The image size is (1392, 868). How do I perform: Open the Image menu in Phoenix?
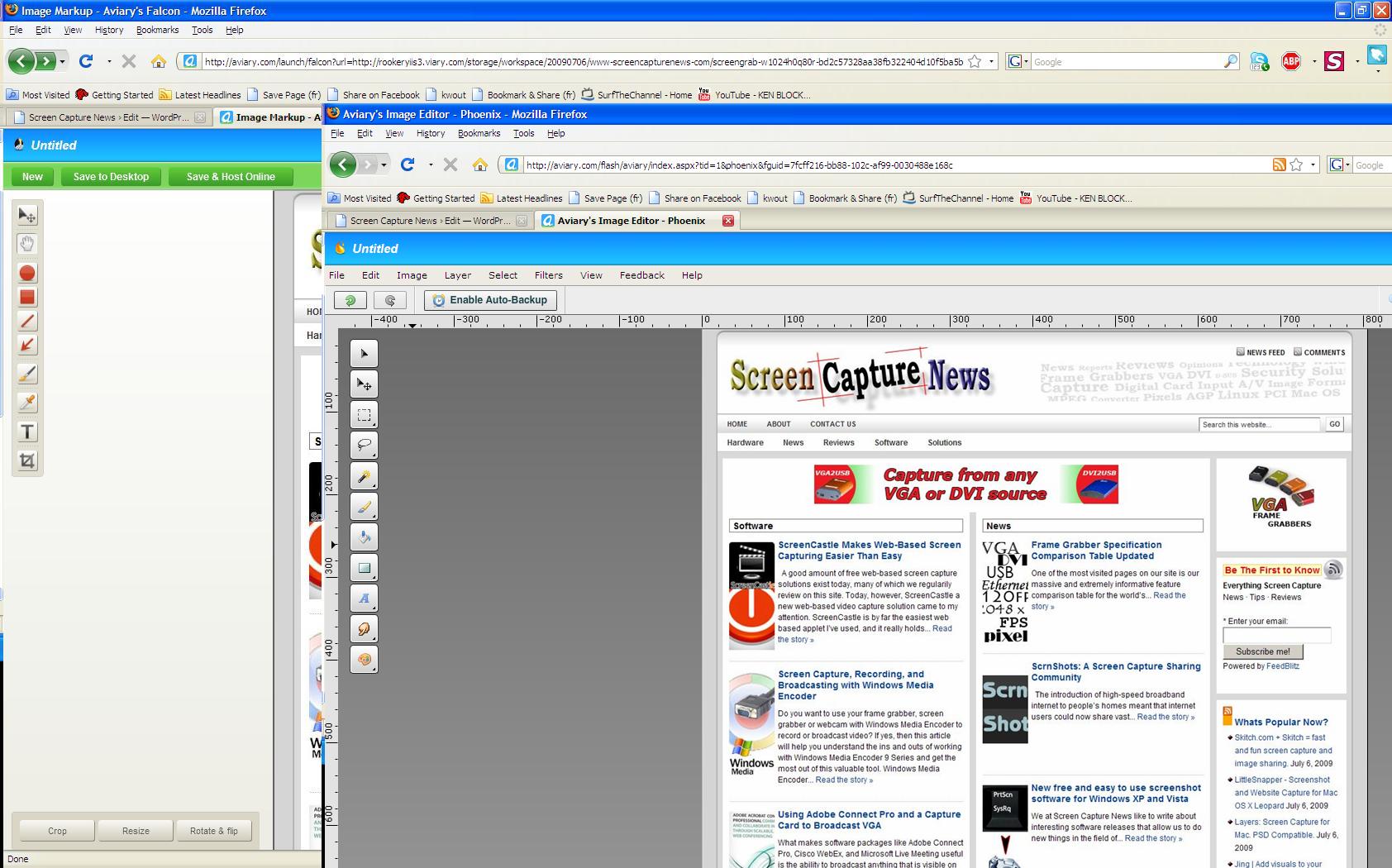412,275
